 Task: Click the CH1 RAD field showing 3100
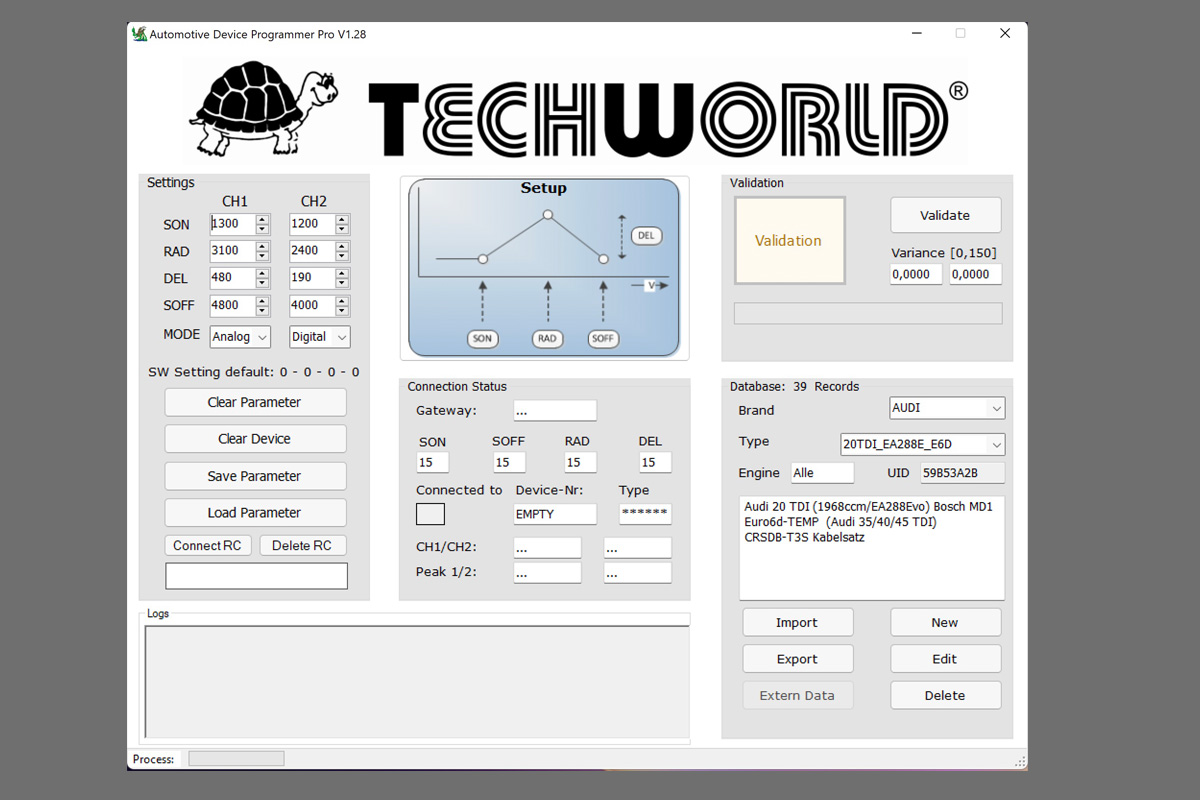click(233, 251)
